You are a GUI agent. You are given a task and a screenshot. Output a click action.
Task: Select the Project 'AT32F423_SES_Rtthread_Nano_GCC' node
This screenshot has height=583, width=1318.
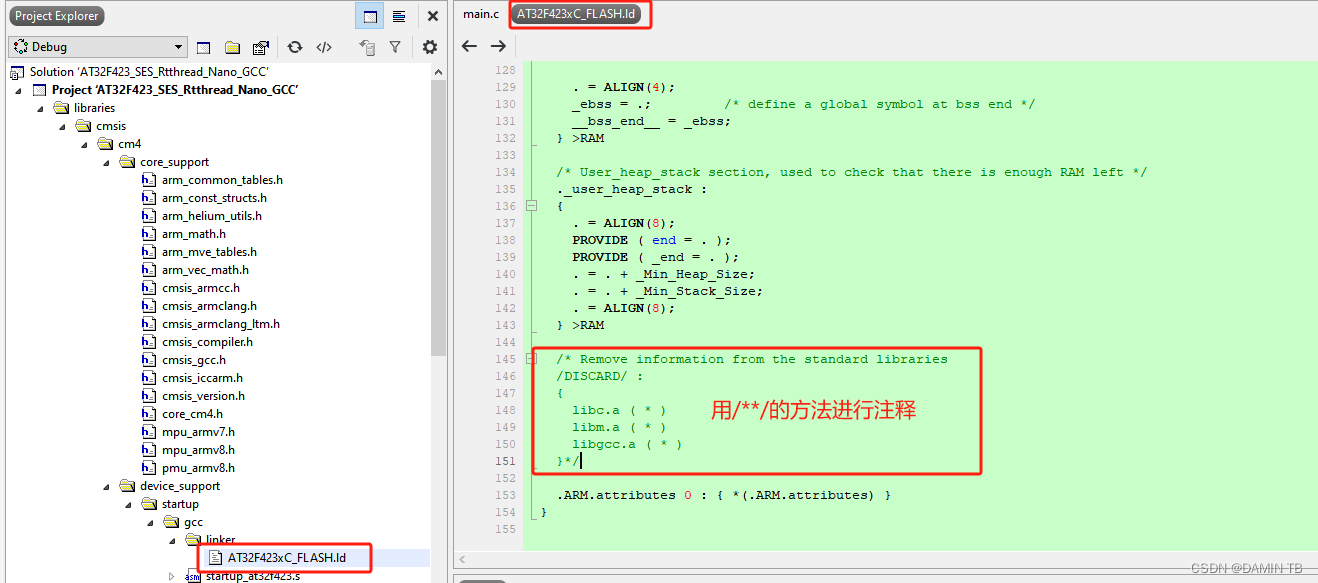[174, 90]
